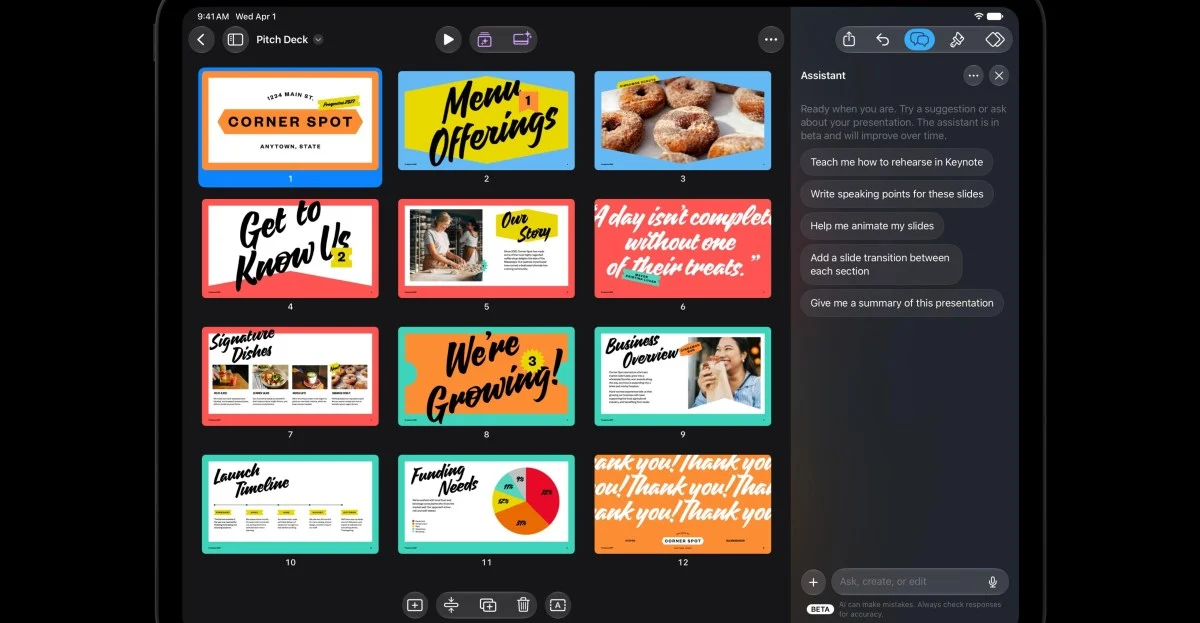Select slide 4 Get to Know Us thumbnail
The height and width of the screenshot is (623, 1200).
290,249
